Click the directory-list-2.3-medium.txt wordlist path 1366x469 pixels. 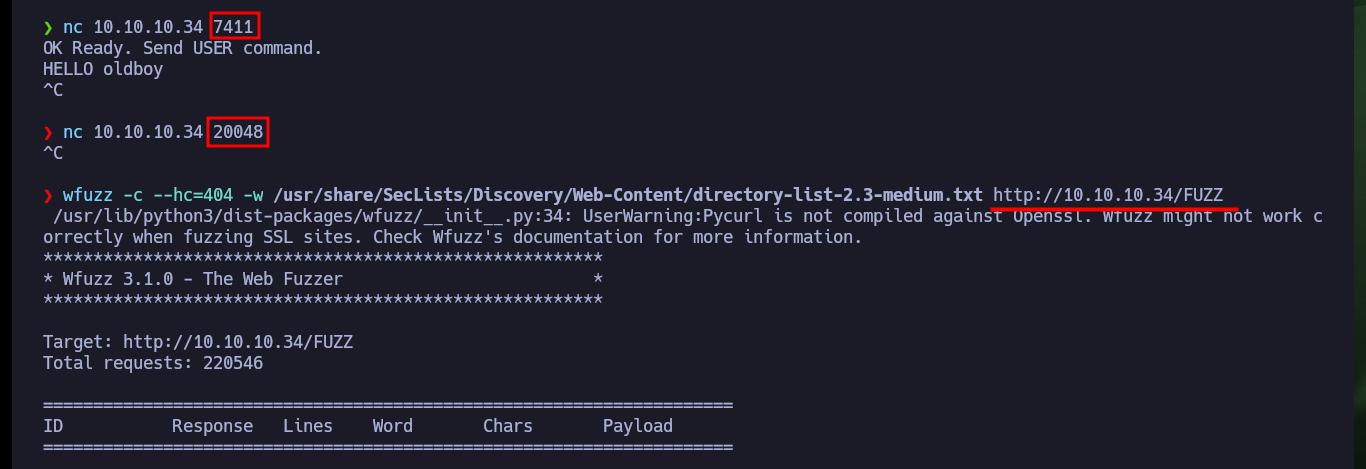coord(628,195)
